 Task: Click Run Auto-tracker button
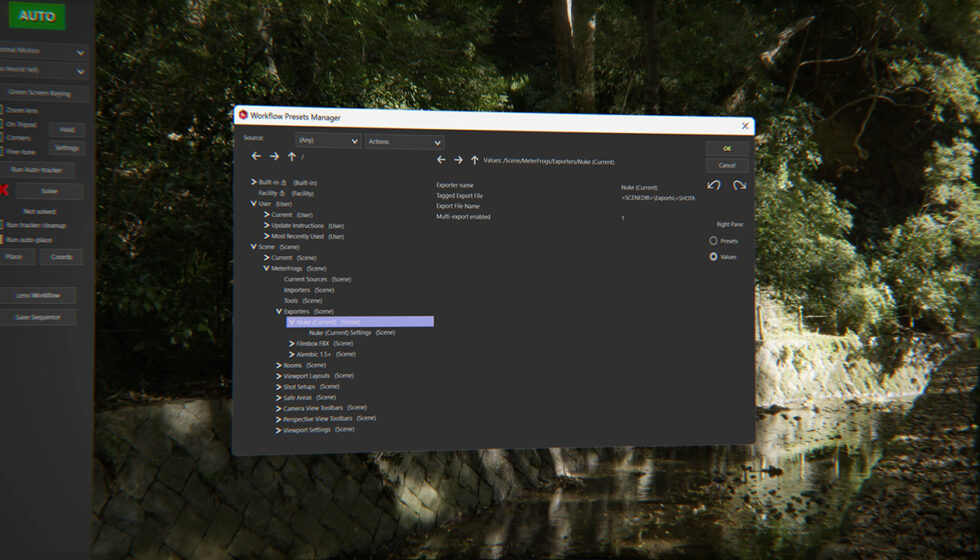point(37,170)
